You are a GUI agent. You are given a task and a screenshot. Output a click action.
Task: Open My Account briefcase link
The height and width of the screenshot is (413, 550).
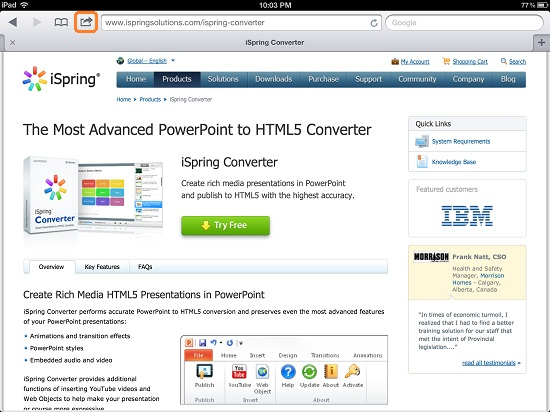[410, 61]
